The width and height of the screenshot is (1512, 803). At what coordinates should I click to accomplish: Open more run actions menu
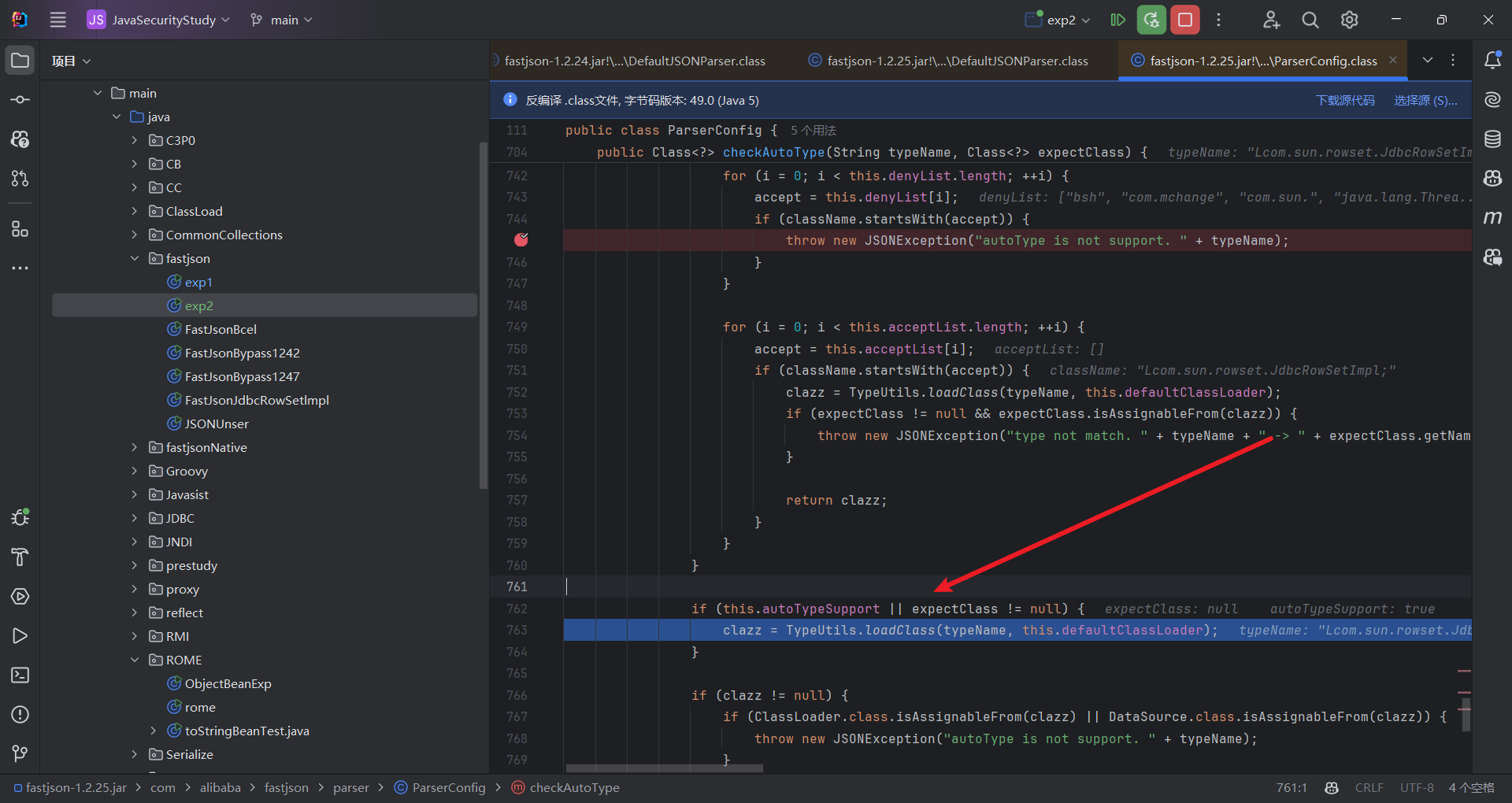[x=1218, y=20]
